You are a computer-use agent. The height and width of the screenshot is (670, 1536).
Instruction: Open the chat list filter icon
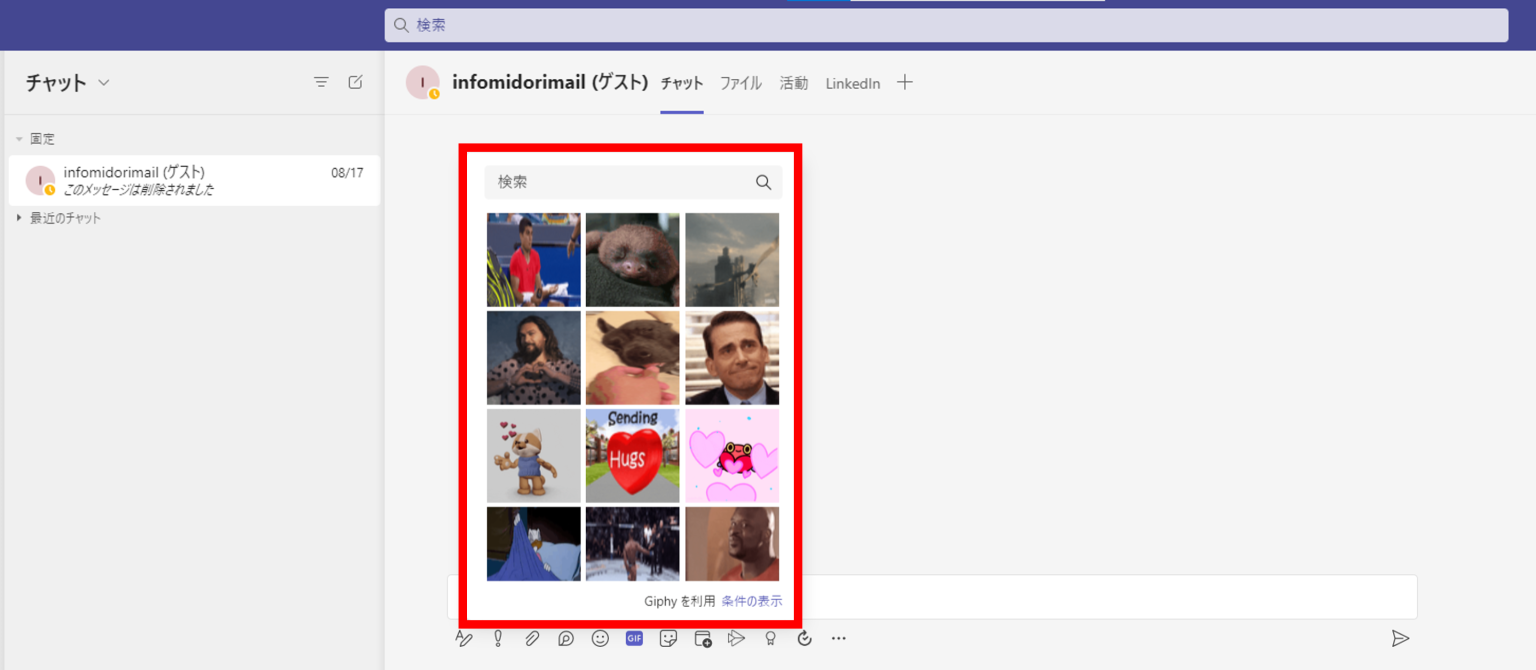click(321, 82)
